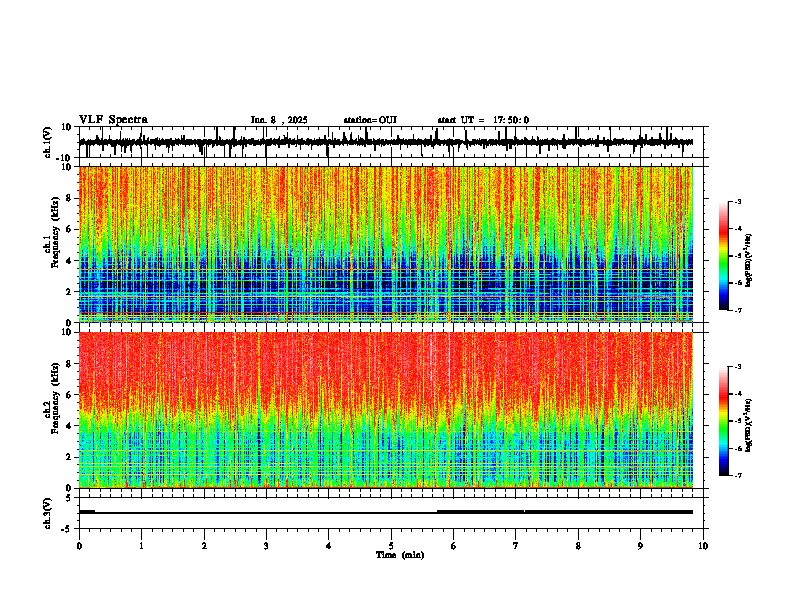Click the ch.1 spectrogram color bar
Image resolution: width=792 pixels, height=612 pixels.
[724, 256]
